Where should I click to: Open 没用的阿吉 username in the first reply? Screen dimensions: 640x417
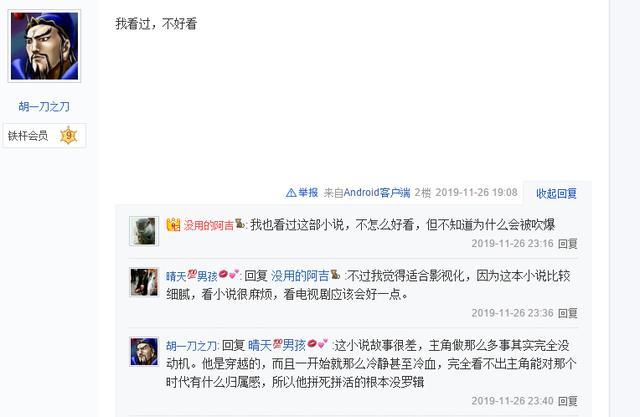pos(208,225)
